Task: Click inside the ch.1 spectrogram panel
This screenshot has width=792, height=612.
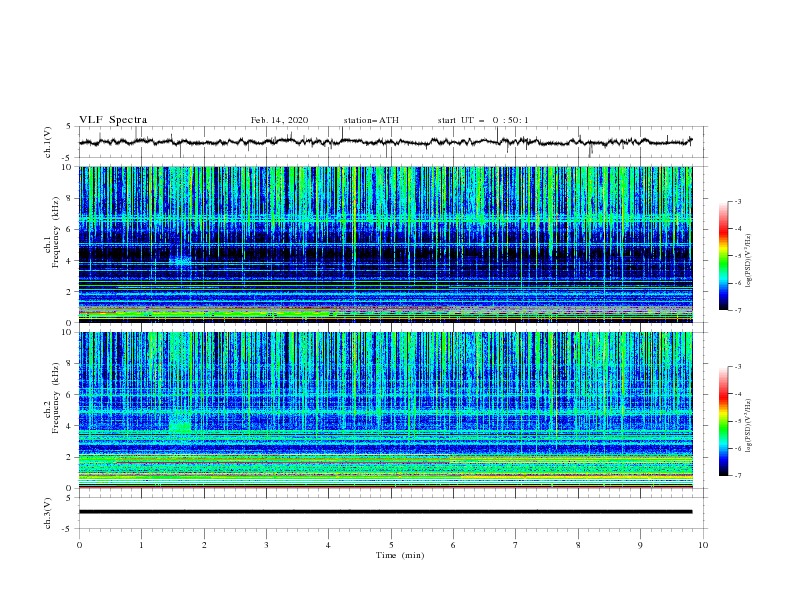Action: coord(385,244)
